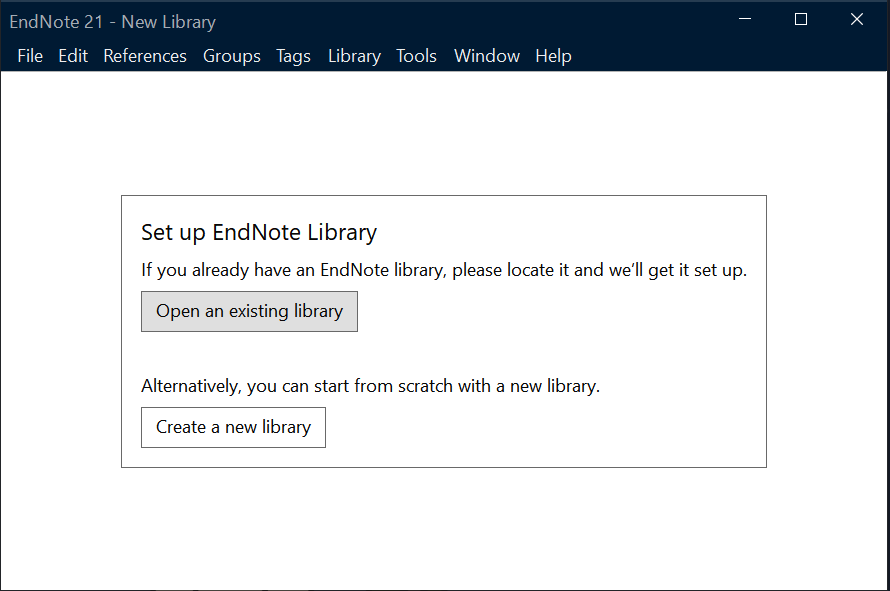The width and height of the screenshot is (890, 591).
Task: Click Create a new library button
Action: pos(233,427)
